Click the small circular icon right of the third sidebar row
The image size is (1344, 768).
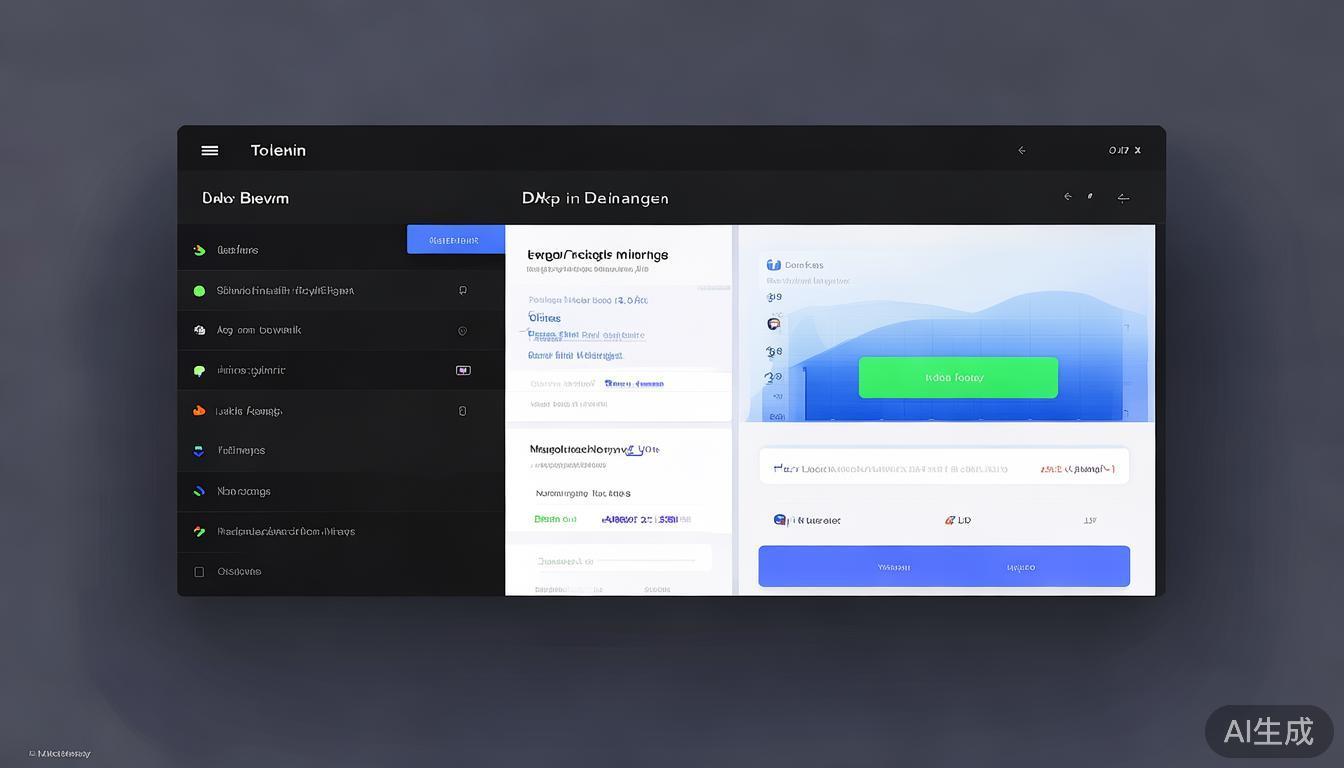pyautogui.click(x=462, y=331)
